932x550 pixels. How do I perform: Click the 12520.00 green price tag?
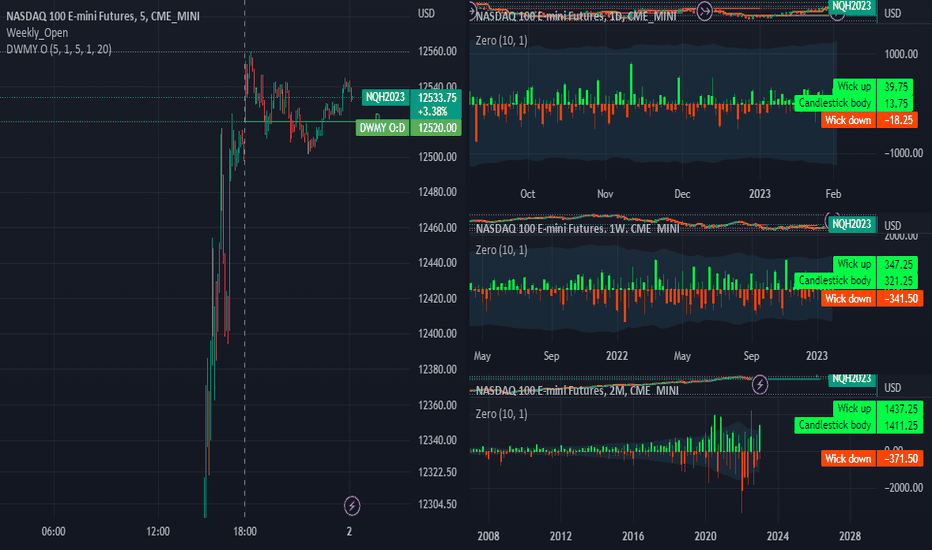point(436,127)
